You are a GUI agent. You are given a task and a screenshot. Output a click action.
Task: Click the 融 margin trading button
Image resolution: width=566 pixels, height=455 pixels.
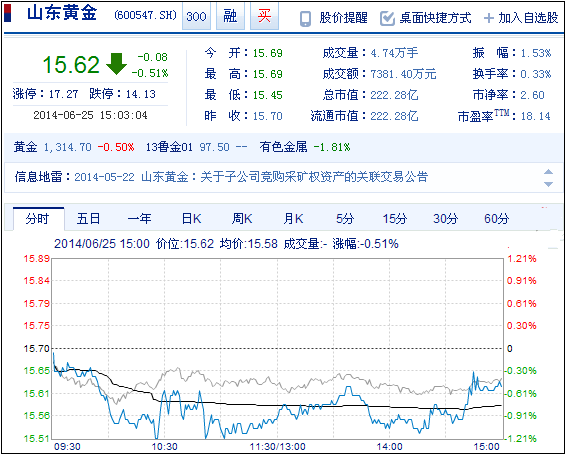tap(230, 16)
